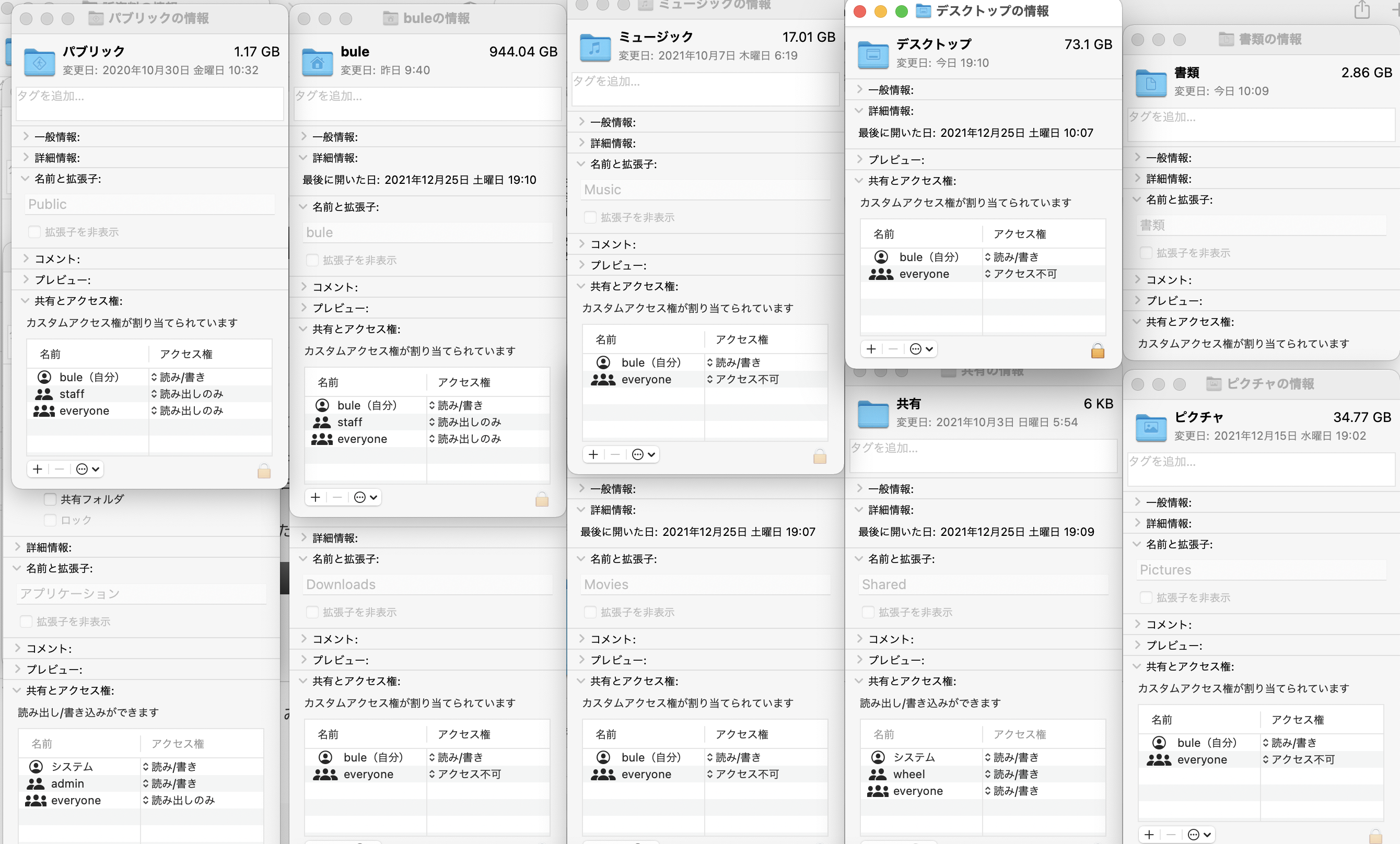
Task: Click the lock icon in パブリック info window
Action: pos(264,470)
